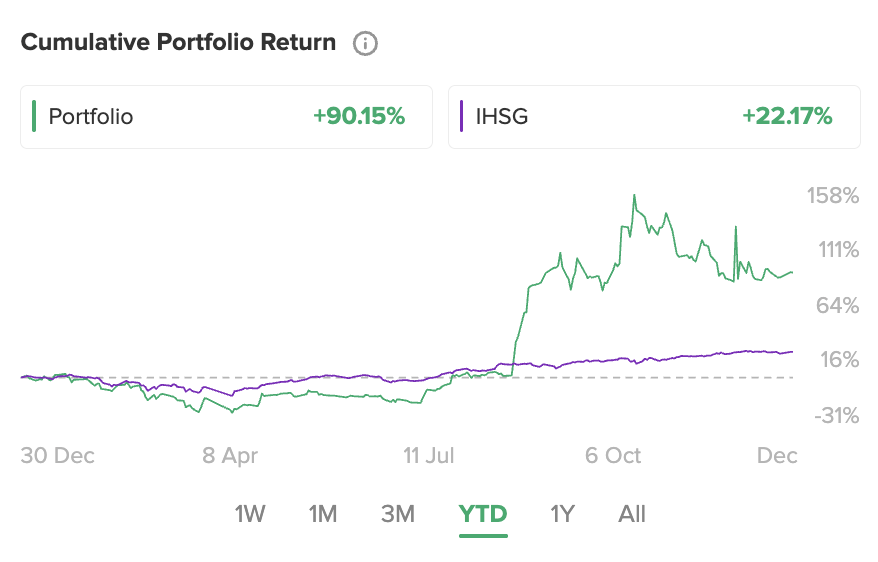Select the 1M time range tab
The image size is (878, 562).
322,514
